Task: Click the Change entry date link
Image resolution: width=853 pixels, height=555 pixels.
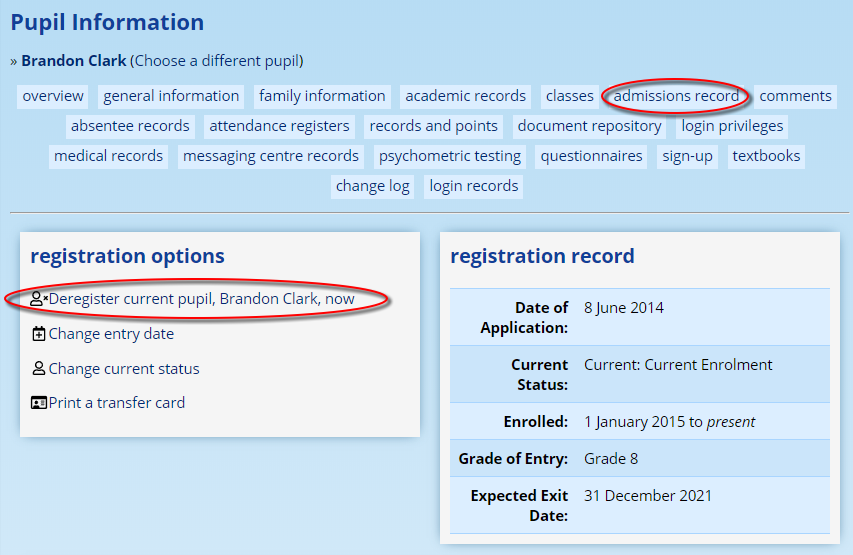Action: coord(111,334)
